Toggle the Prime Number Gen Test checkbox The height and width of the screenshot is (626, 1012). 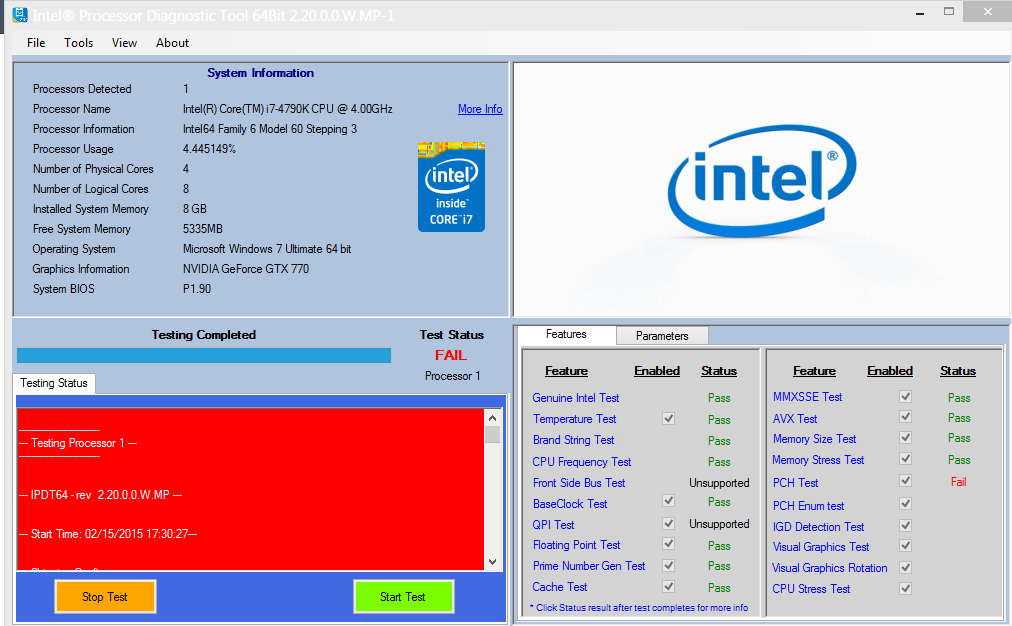669,565
